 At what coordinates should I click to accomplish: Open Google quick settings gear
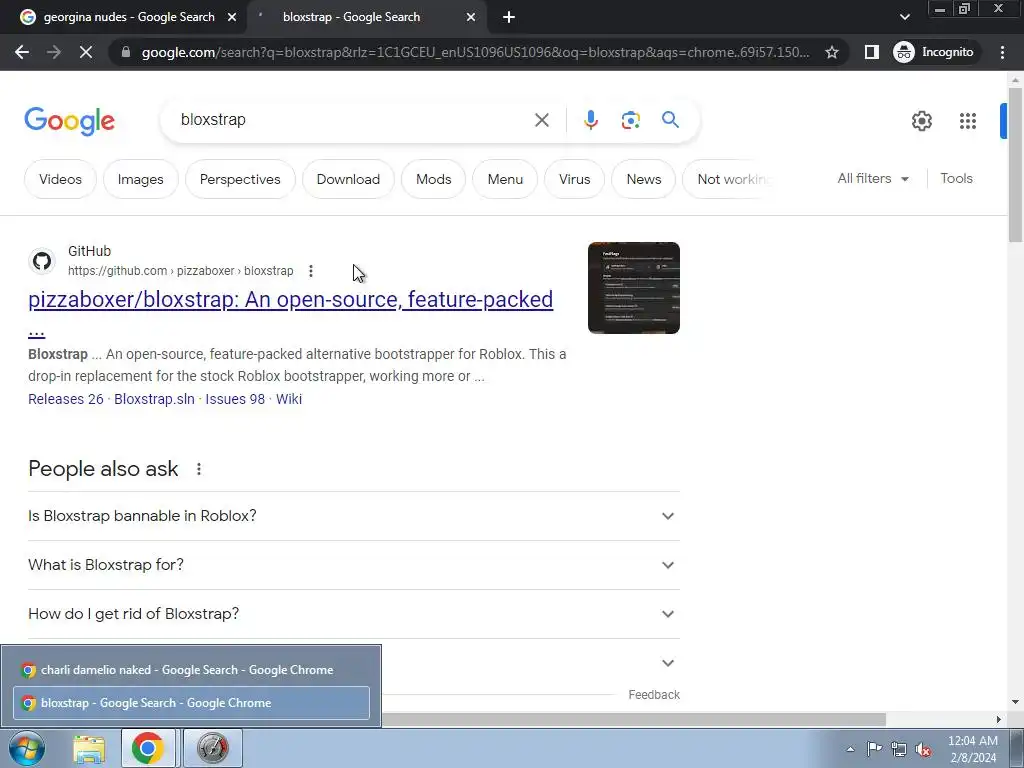coord(921,121)
